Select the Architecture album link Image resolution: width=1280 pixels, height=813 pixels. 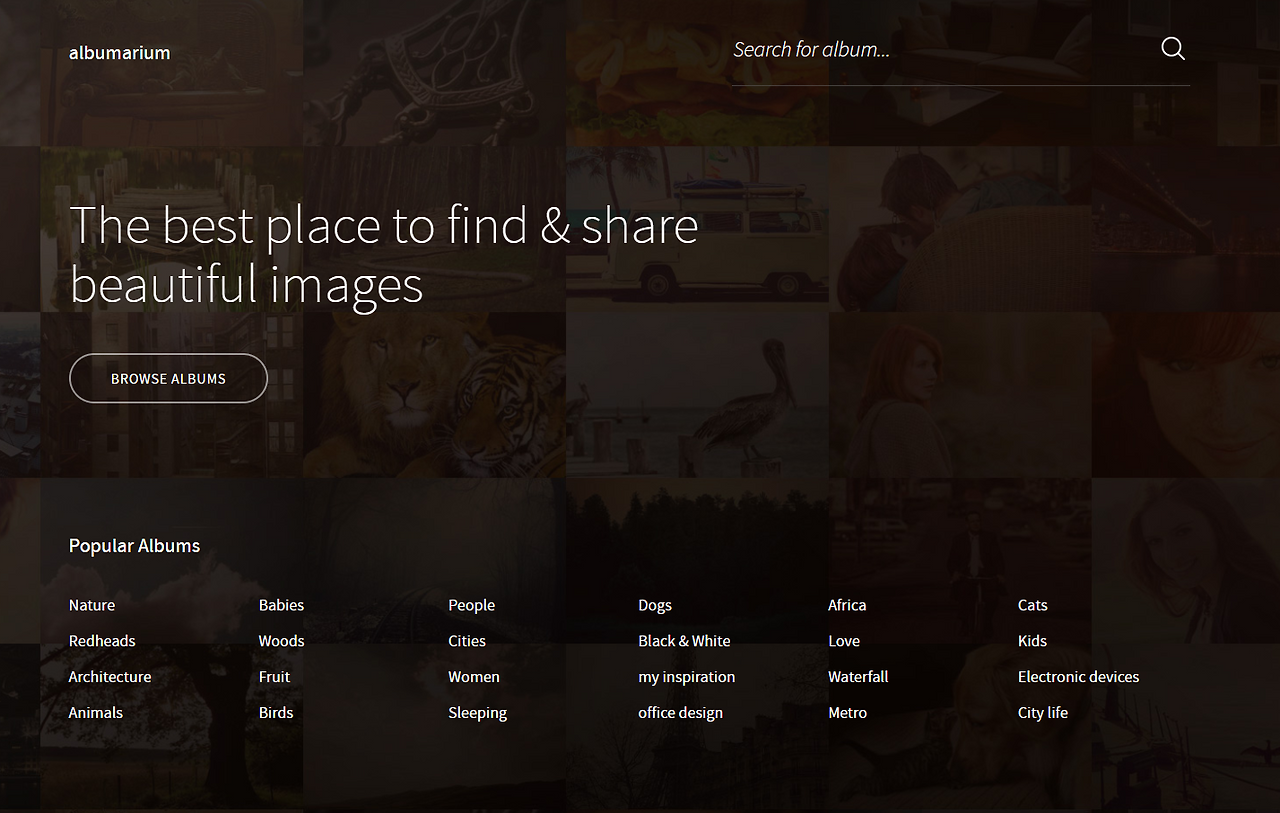point(110,677)
